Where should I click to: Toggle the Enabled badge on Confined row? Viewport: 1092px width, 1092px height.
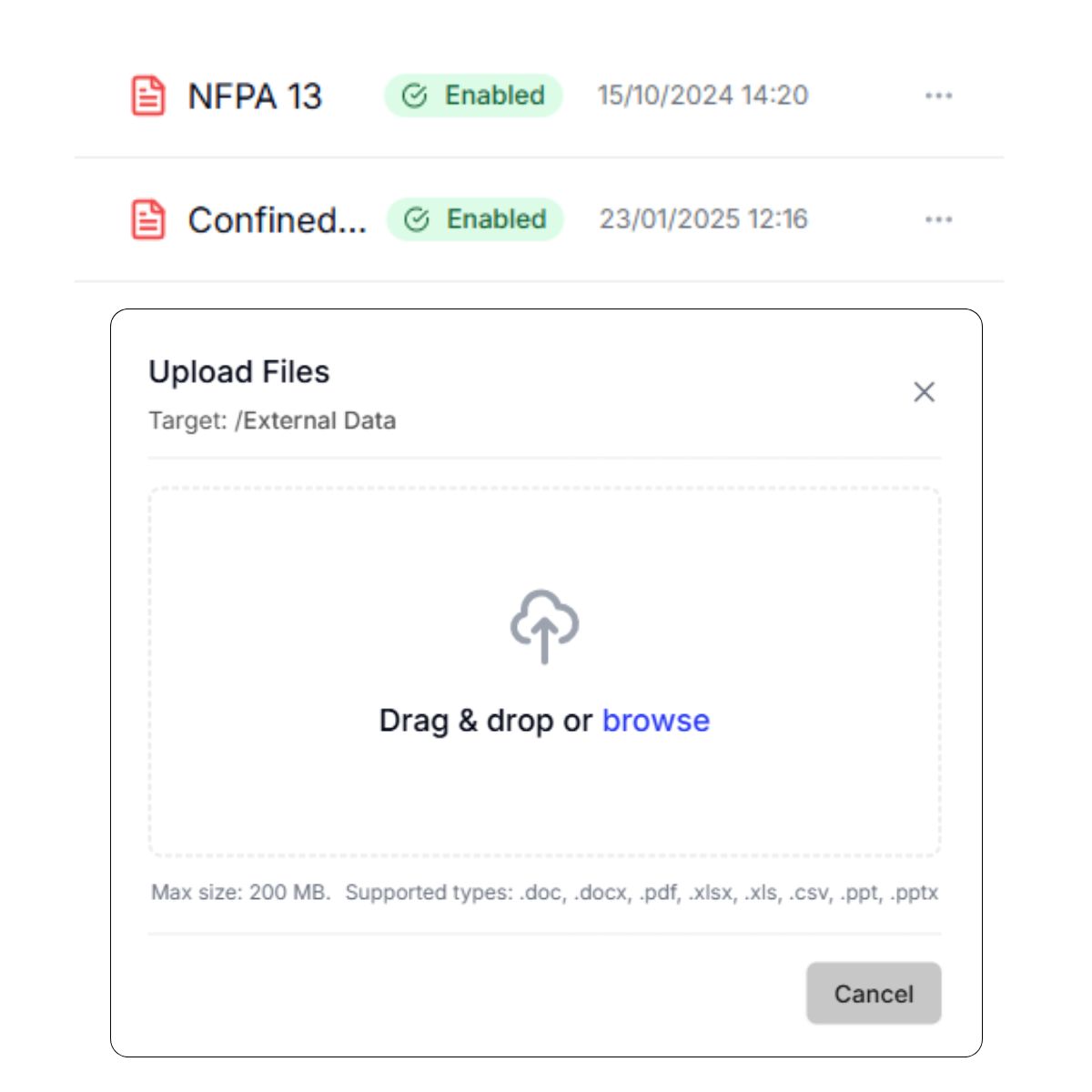475,219
